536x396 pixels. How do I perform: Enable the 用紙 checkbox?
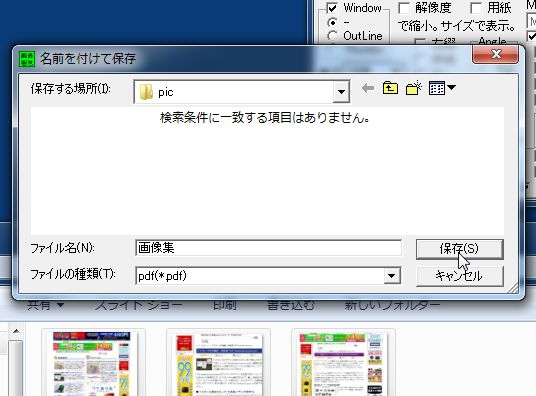pyautogui.click(x=476, y=8)
